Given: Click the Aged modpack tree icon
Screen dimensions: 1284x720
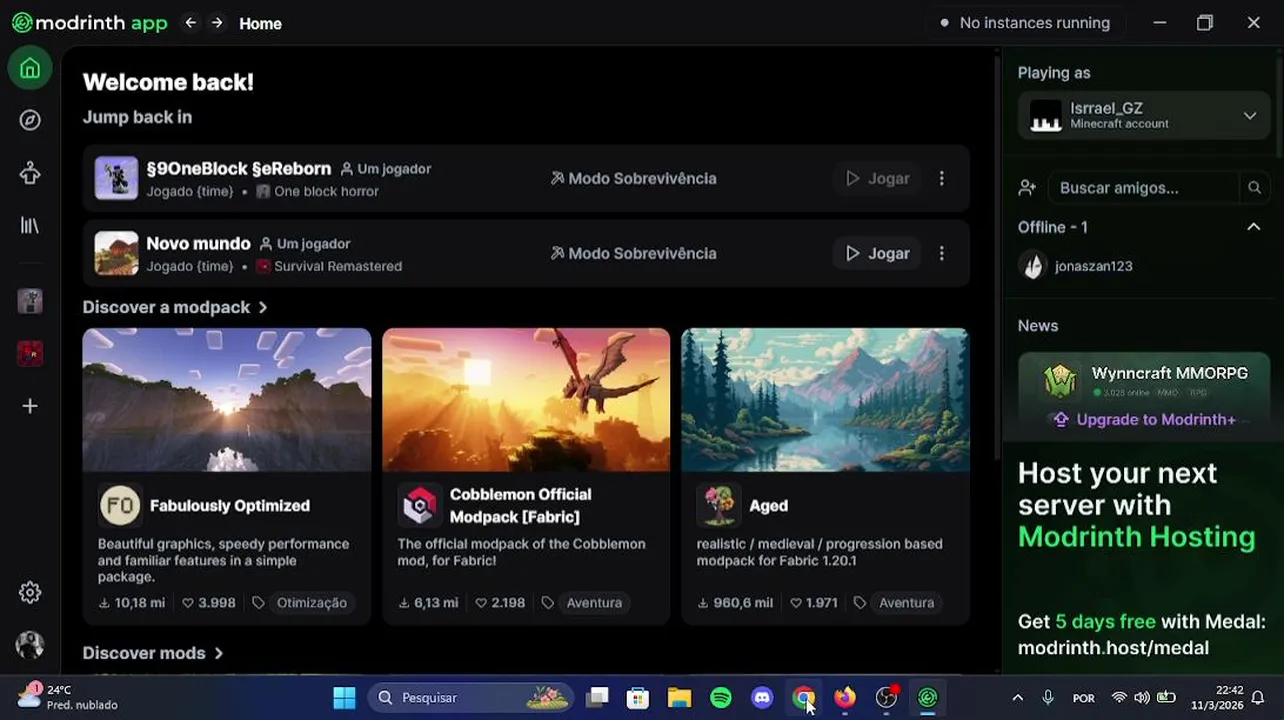Looking at the screenshot, I should 718,505.
